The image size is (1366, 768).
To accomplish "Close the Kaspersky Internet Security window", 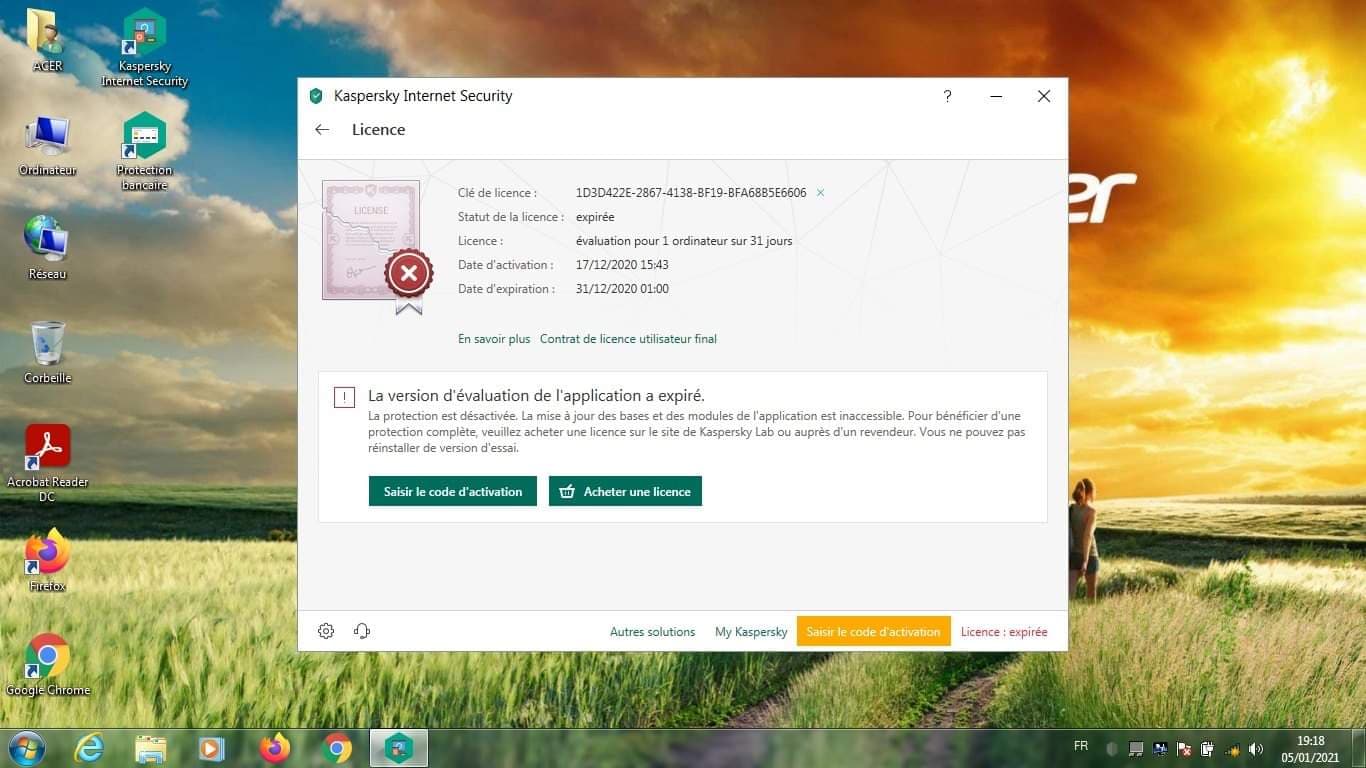I will (x=1043, y=96).
